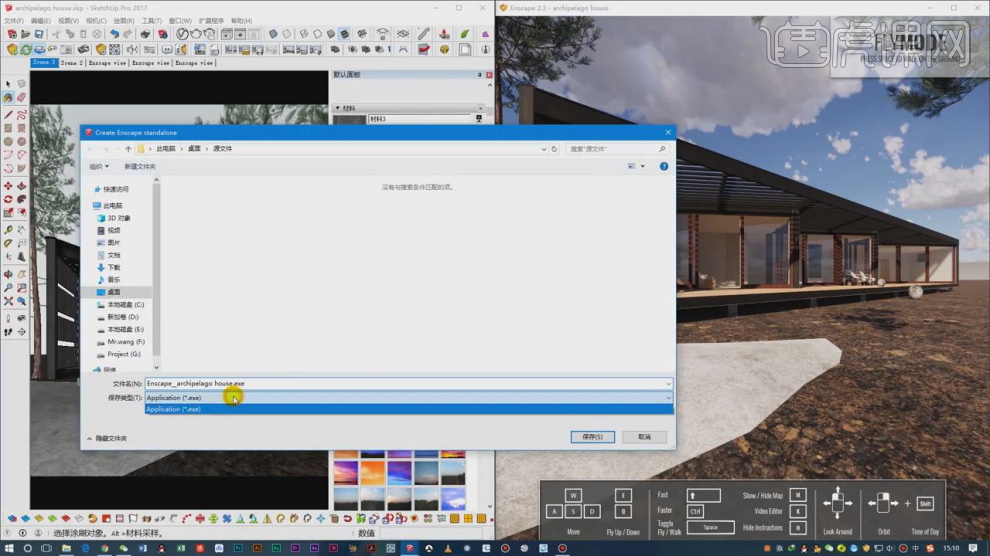Expand file name history dropdown arrow
The width and height of the screenshot is (990, 556).
pyautogui.click(x=668, y=383)
